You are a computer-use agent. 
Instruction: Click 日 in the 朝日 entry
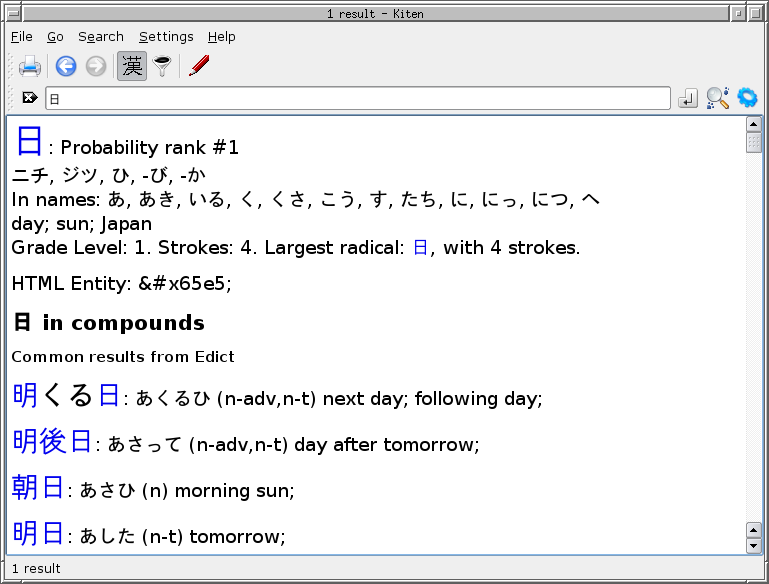click(52, 487)
